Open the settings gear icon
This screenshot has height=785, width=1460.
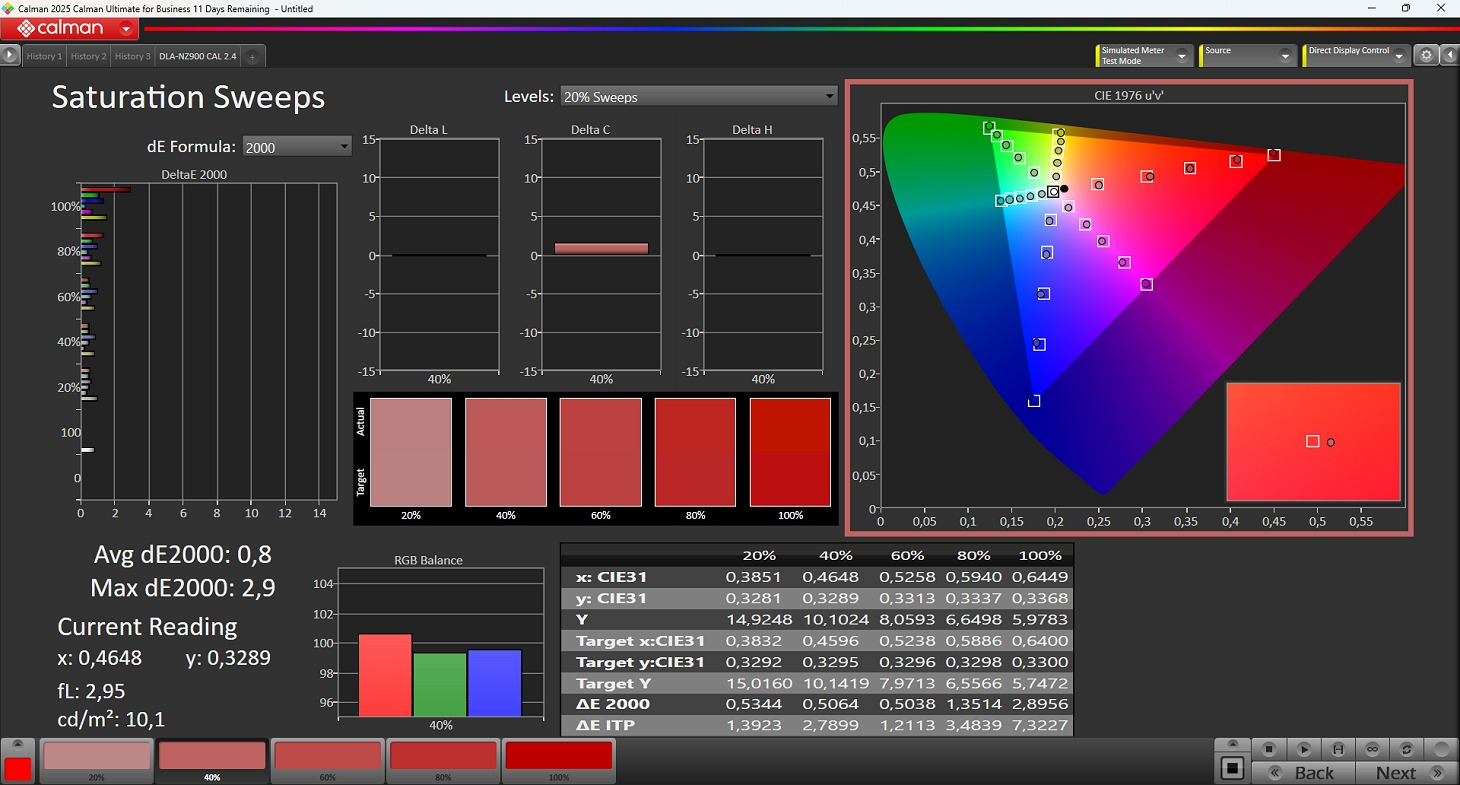tap(1427, 56)
